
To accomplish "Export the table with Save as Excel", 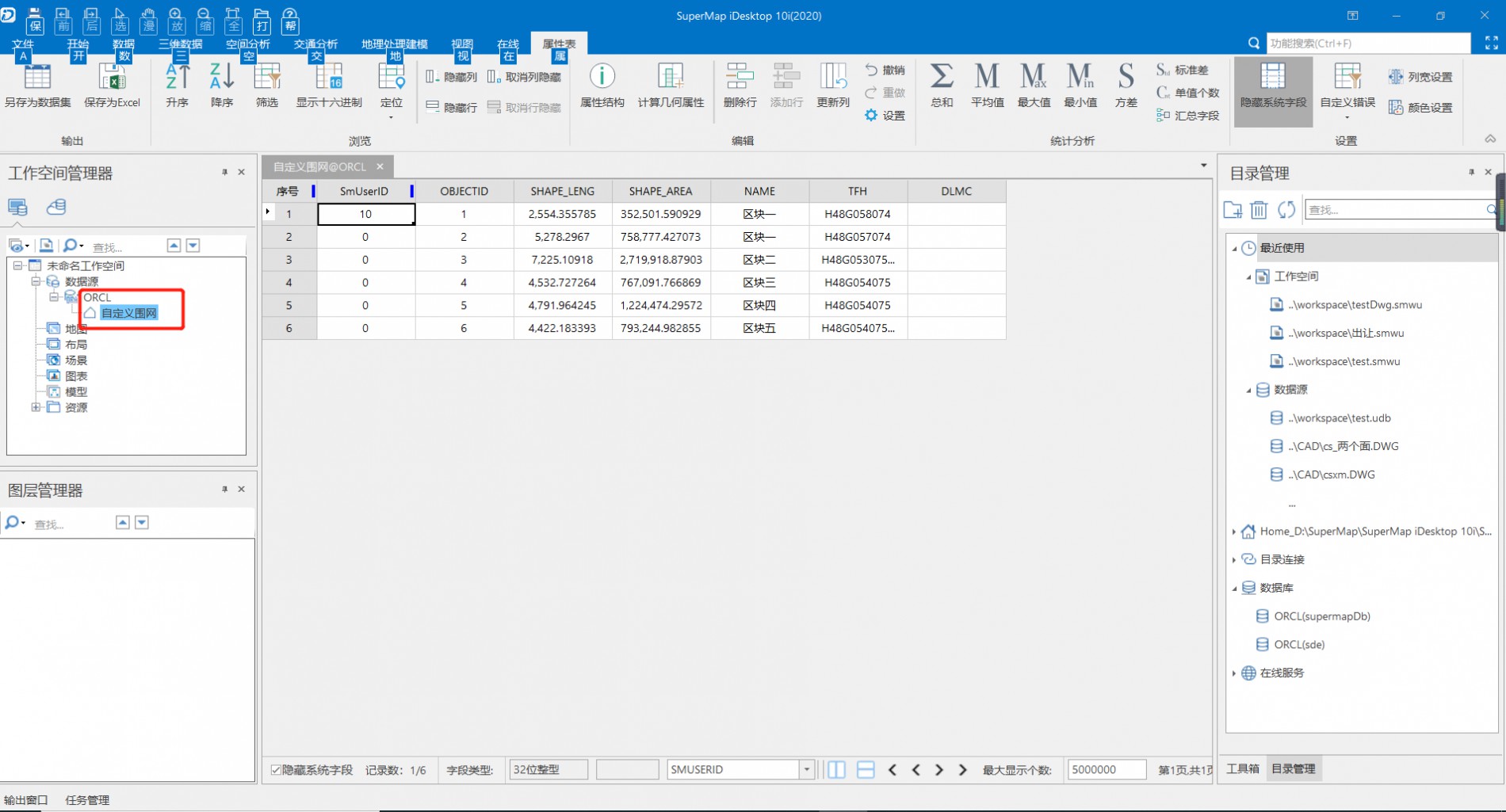I will (x=112, y=86).
